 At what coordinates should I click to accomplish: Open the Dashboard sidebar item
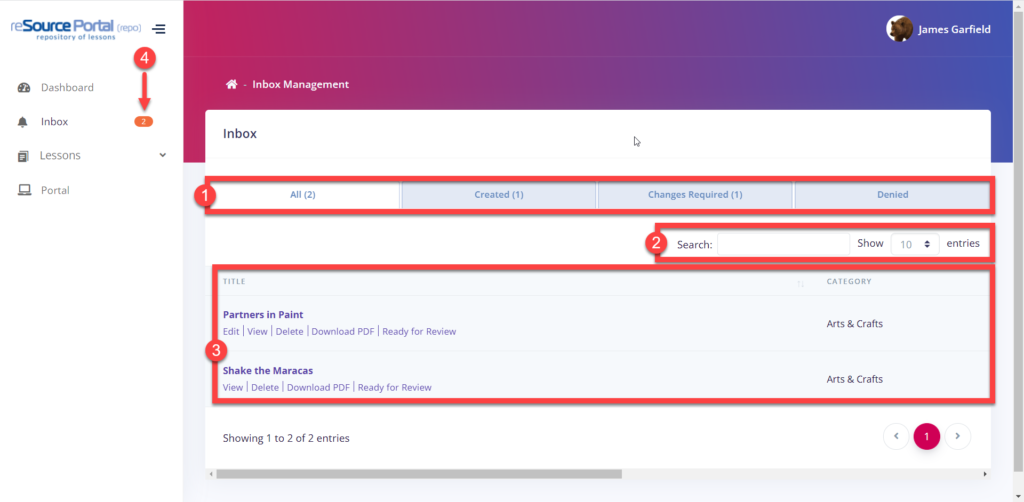tap(67, 88)
